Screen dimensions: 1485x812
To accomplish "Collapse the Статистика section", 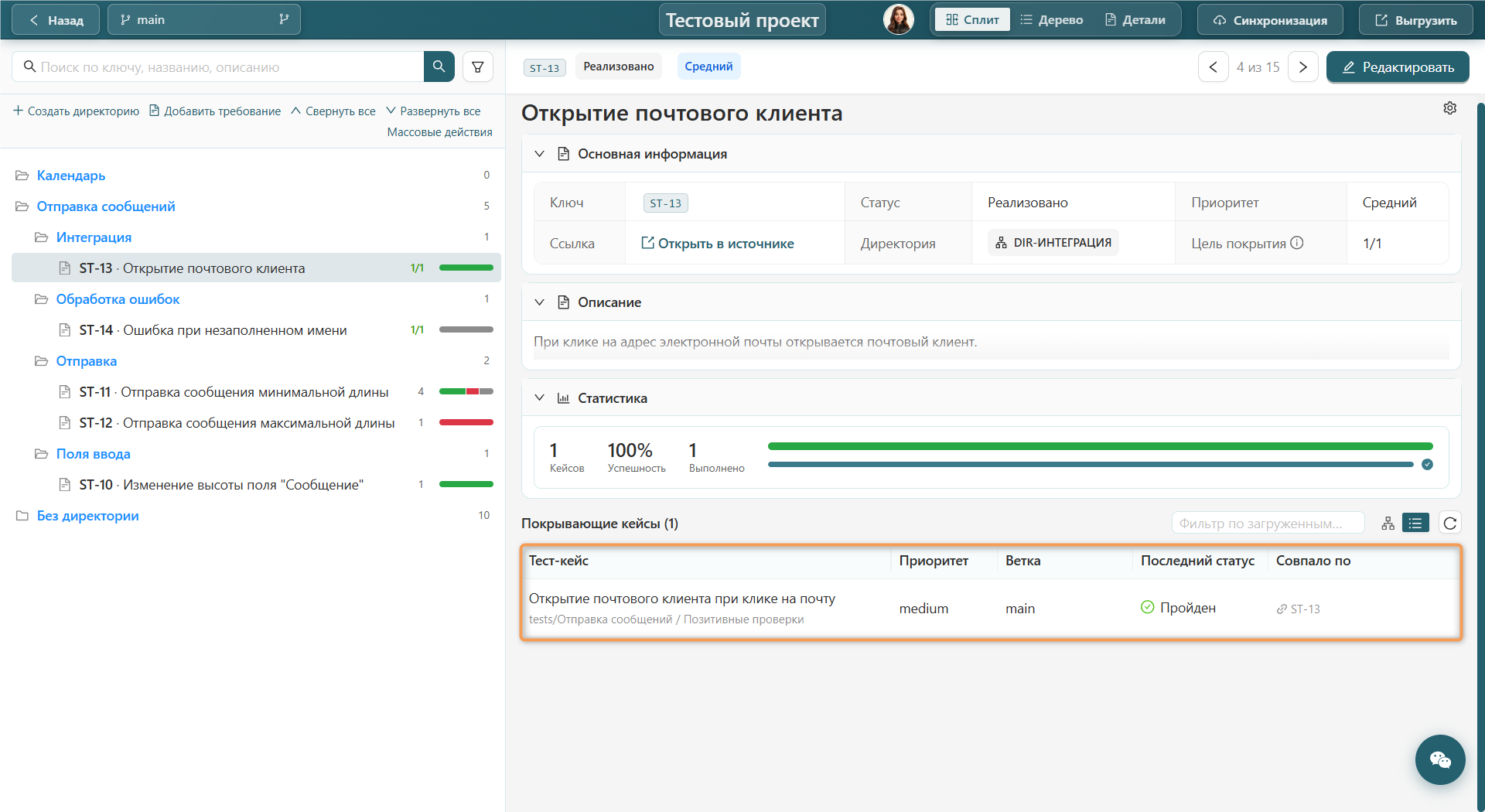I will (x=540, y=398).
